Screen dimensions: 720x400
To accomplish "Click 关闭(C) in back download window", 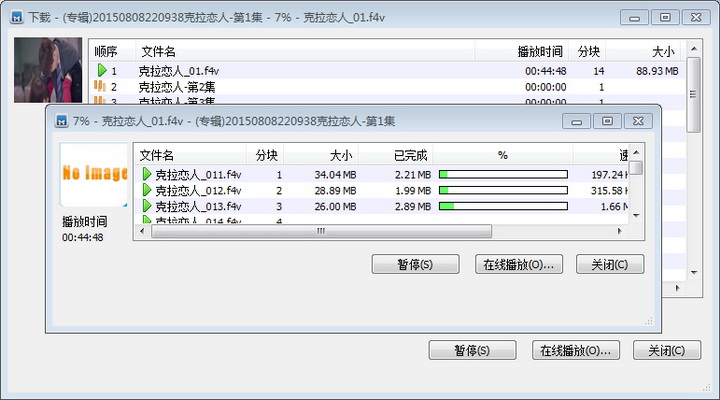I will pyautogui.click(x=667, y=350).
